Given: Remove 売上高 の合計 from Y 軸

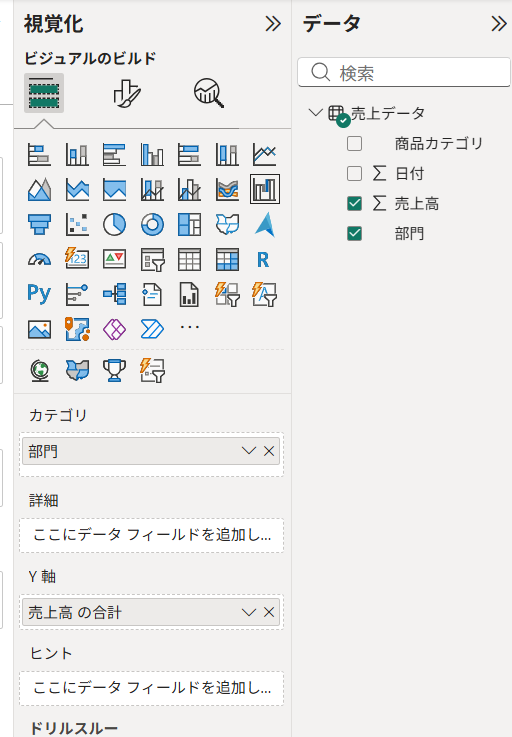Looking at the screenshot, I should pos(269,612).
